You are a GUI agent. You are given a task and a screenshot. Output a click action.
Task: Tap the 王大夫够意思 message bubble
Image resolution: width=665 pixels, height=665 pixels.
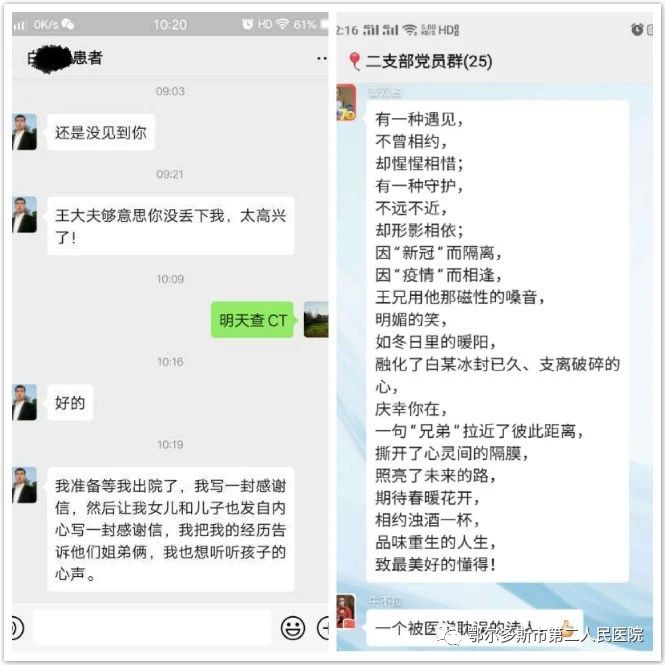(170, 226)
